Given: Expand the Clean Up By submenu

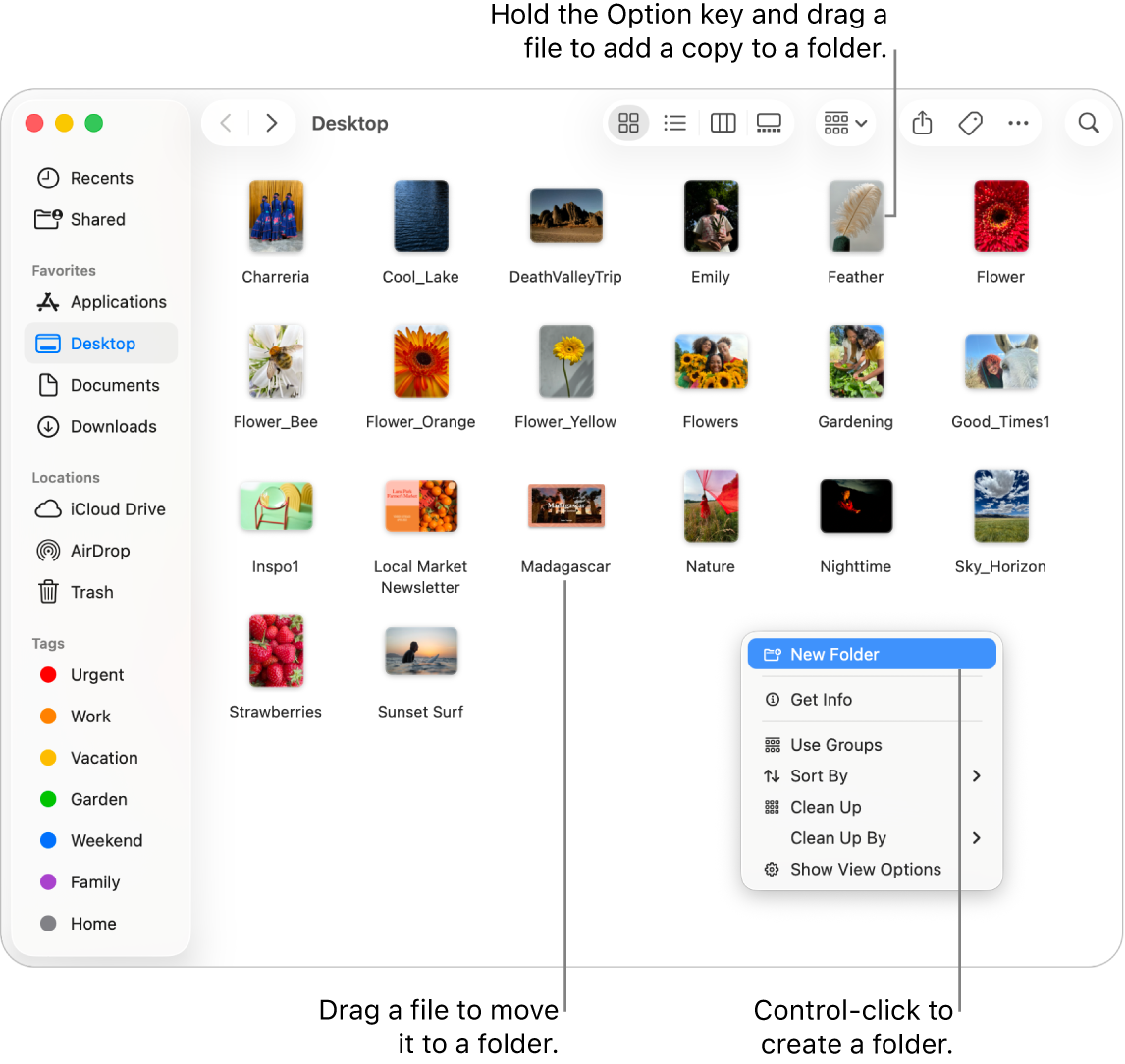Looking at the screenshot, I should tap(837, 838).
